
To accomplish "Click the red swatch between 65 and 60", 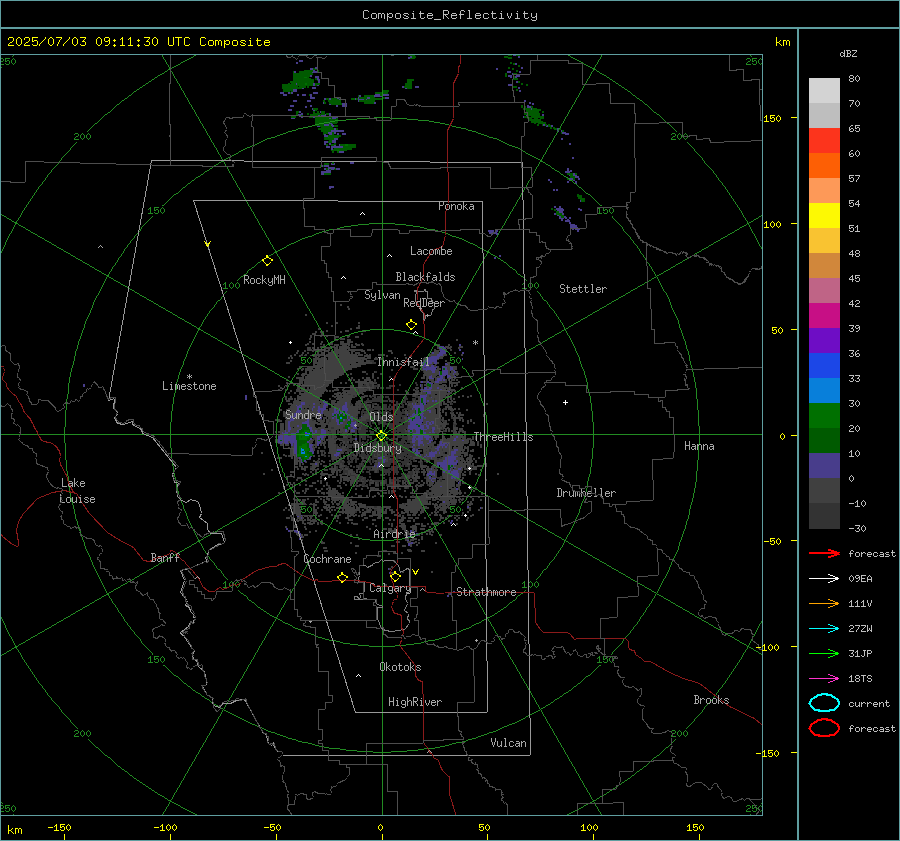I will pyautogui.click(x=824, y=141).
